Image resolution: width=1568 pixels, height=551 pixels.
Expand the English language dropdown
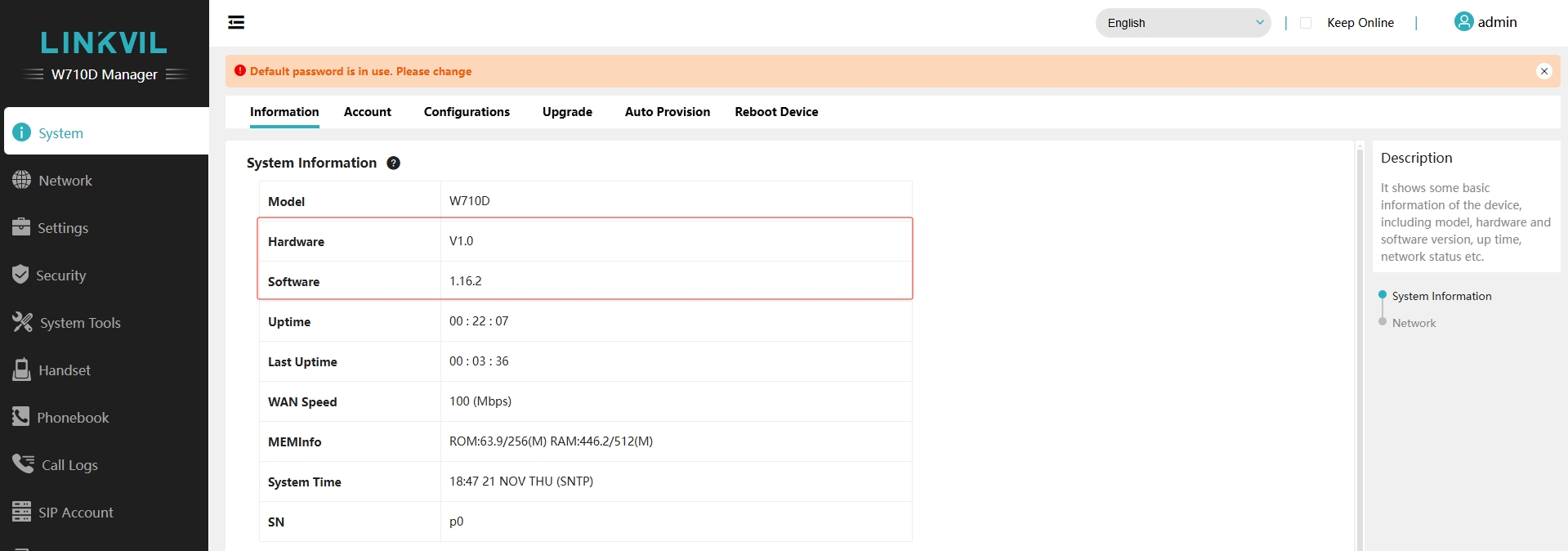[x=1182, y=23]
